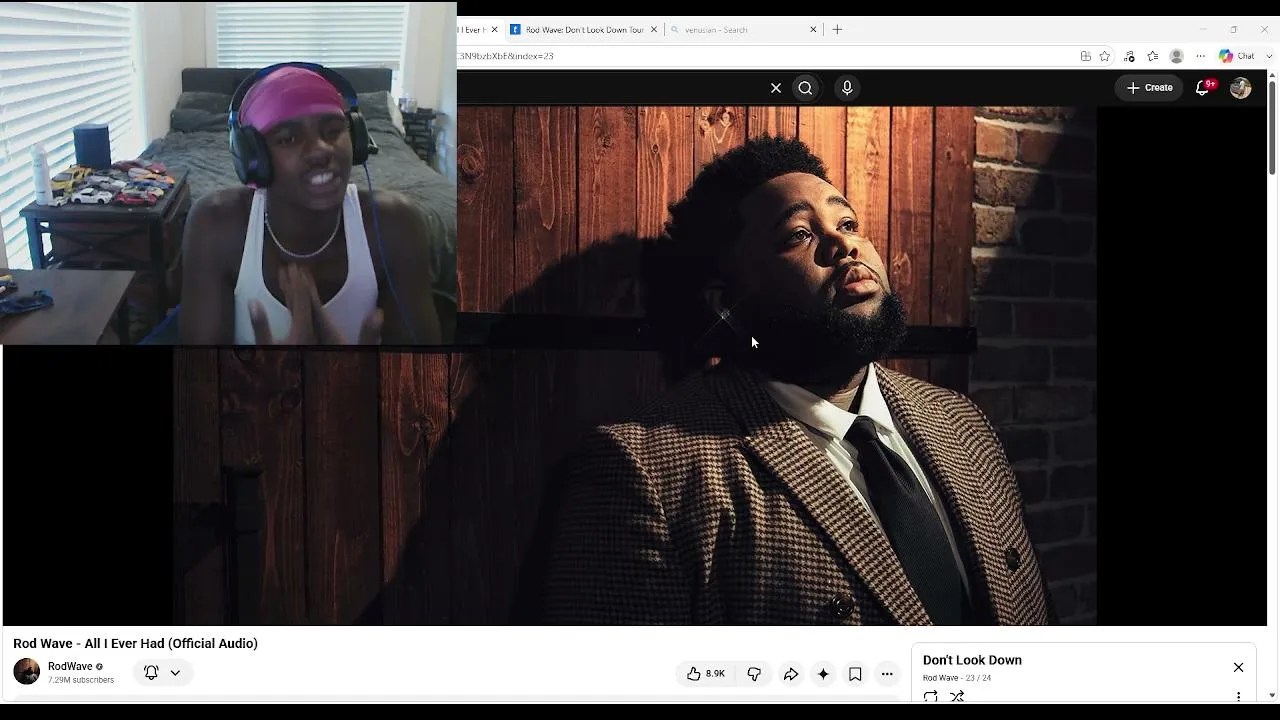Open more actions menu under the video

(887, 674)
